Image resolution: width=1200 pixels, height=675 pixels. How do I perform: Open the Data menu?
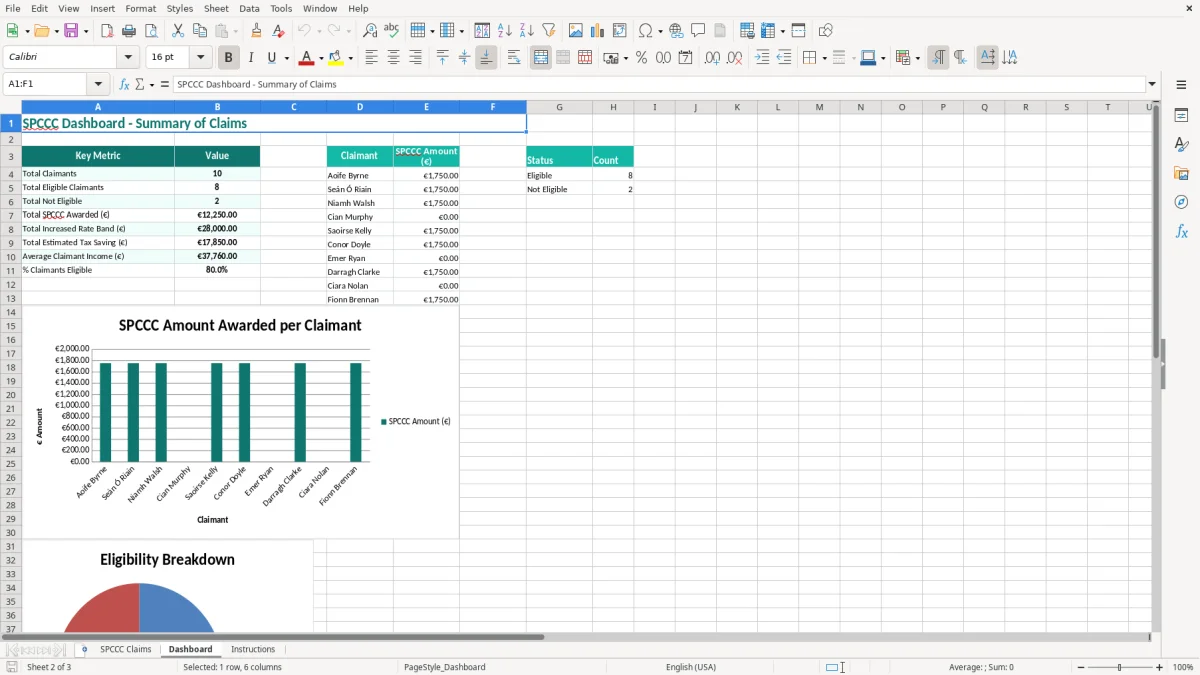pos(249,8)
